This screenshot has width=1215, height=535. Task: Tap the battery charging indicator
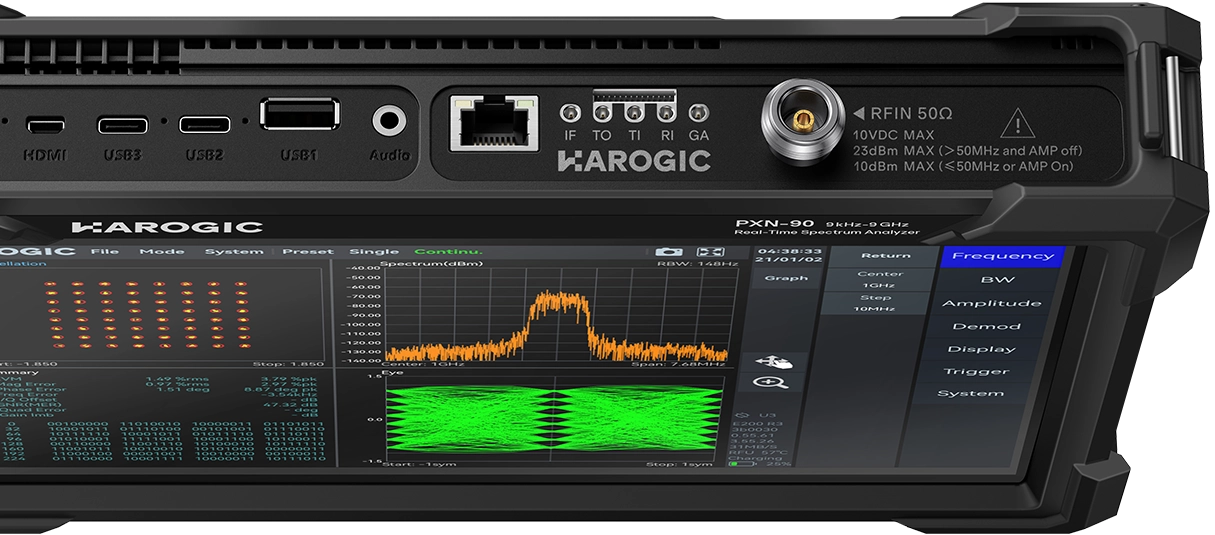(742, 463)
